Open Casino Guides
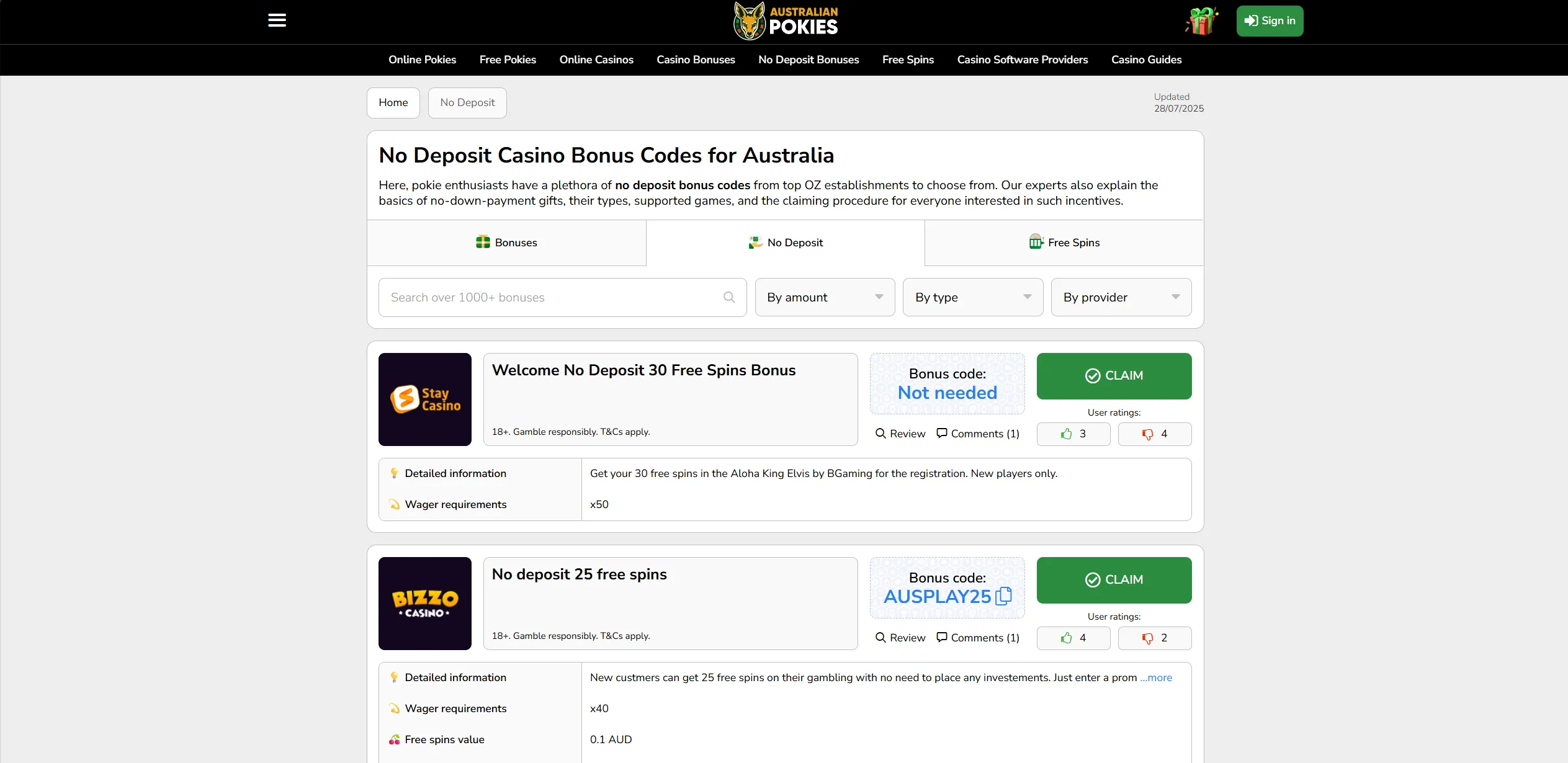 (1146, 60)
